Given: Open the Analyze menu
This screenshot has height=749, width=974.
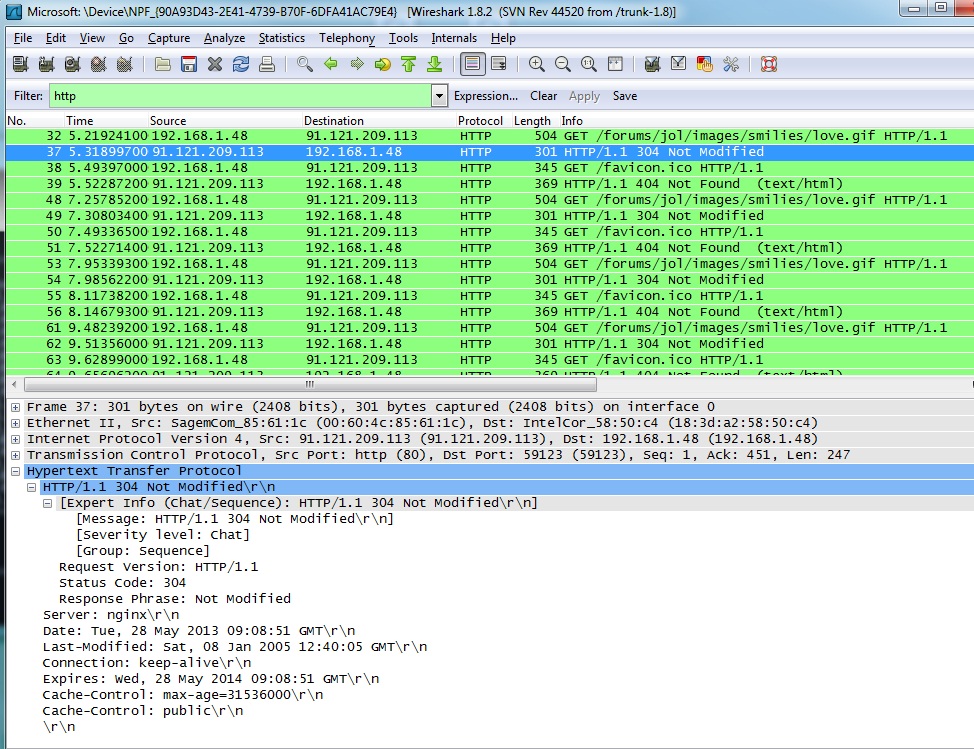Looking at the screenshot, I should [x=224, y=38].
